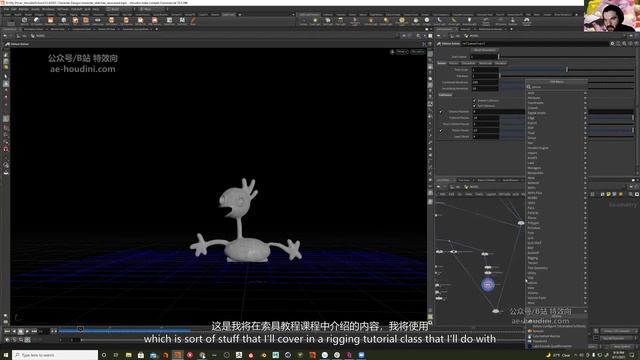The width and height of the screenshot is (640, 360).
Task: Switch to the Material Palette pane tab
Action: (x=487, y=180)
